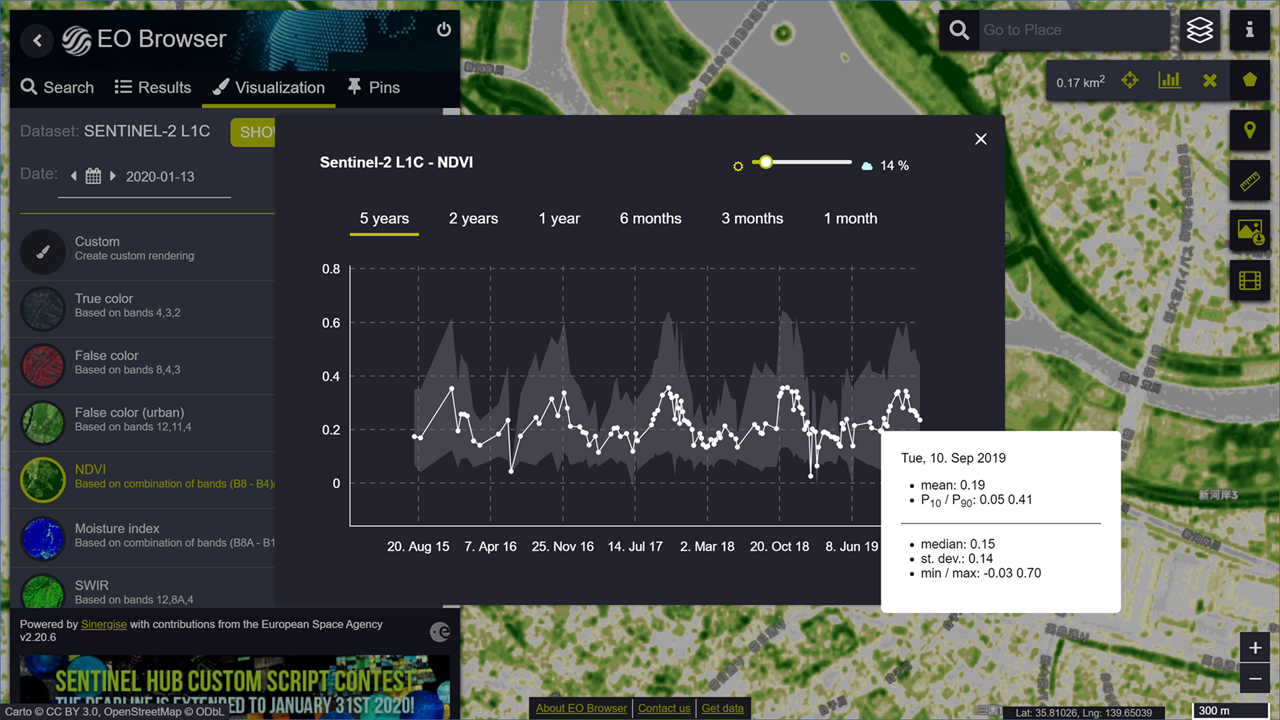Remove the area of interest with X
This screenshot has width=1280, height=720.
point(1210,80)
